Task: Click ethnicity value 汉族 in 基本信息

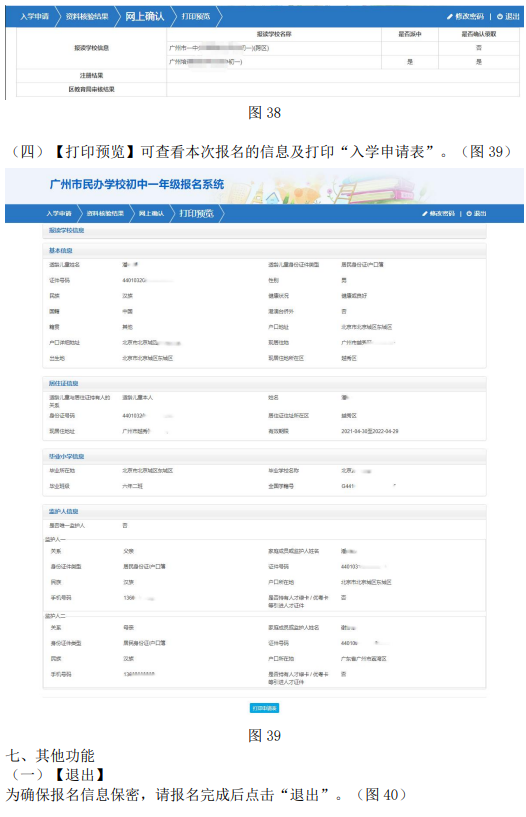Action: (128, 296)
